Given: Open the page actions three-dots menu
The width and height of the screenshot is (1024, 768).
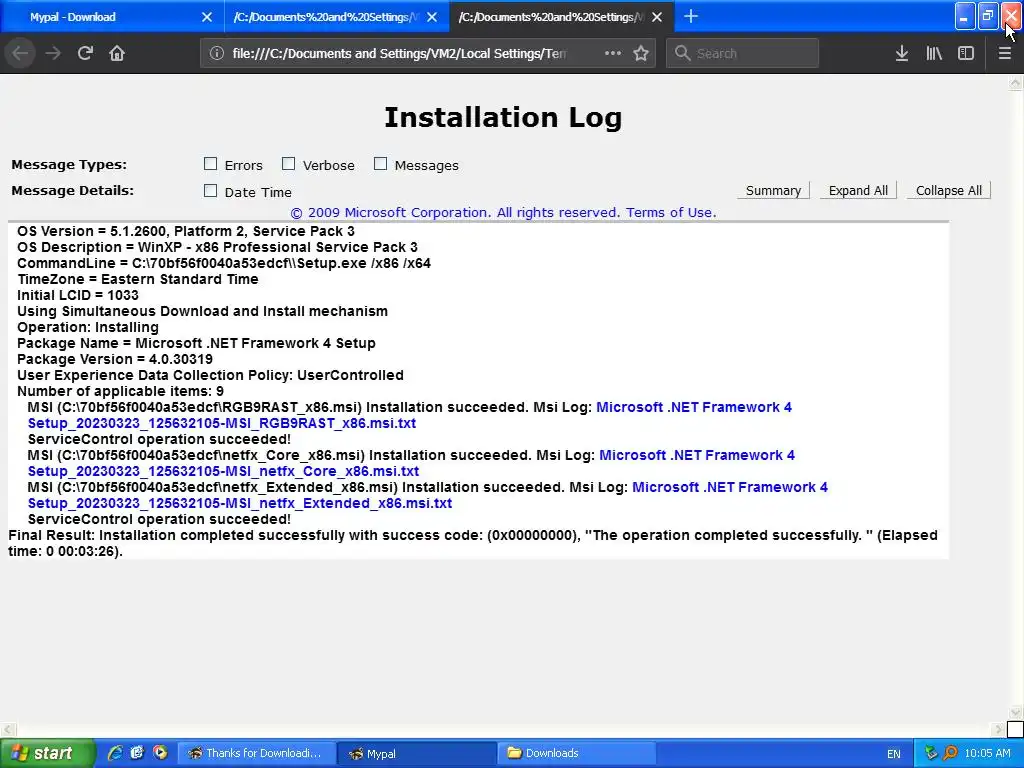Looking at the screenshot, I should pyautogui.click(x=613, y=53).
